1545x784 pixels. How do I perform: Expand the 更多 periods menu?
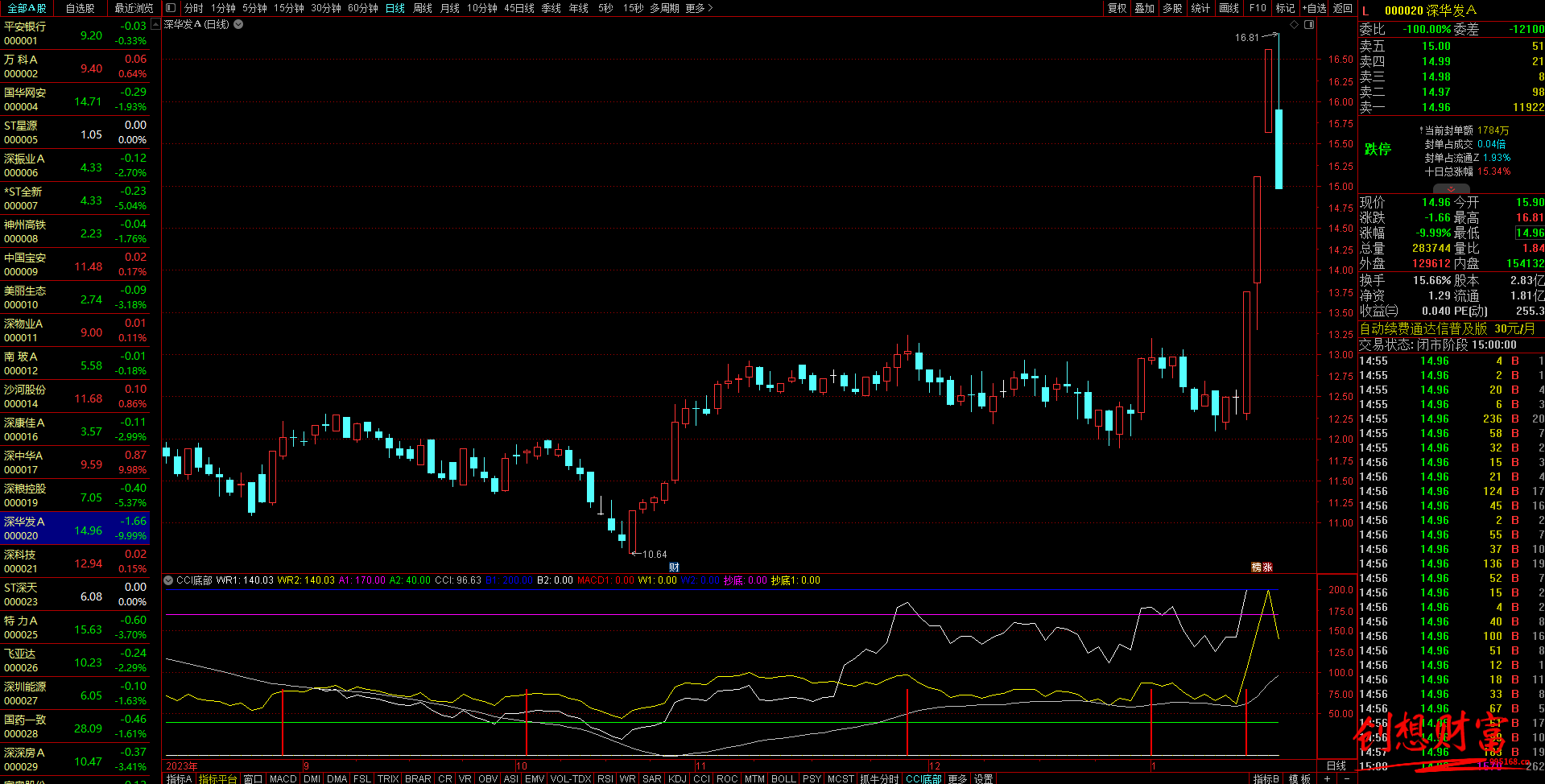pos(699,8)
